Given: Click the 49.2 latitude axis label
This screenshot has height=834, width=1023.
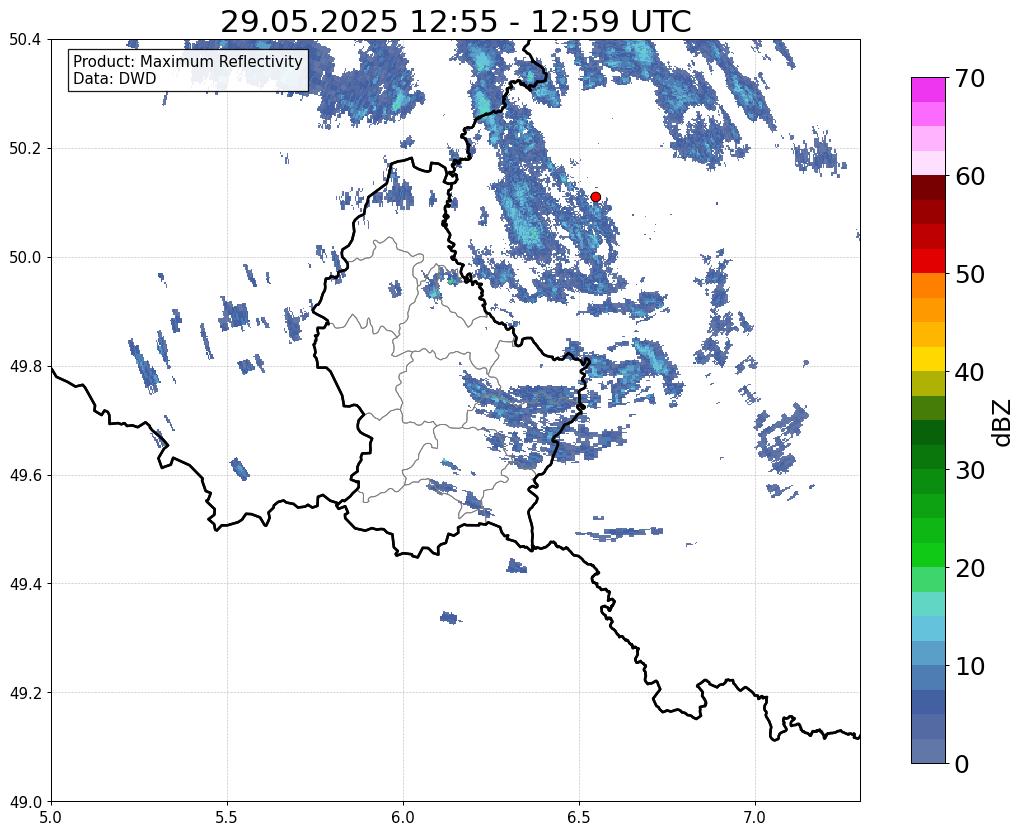Looking at the screenshot, I should (25, 693).
